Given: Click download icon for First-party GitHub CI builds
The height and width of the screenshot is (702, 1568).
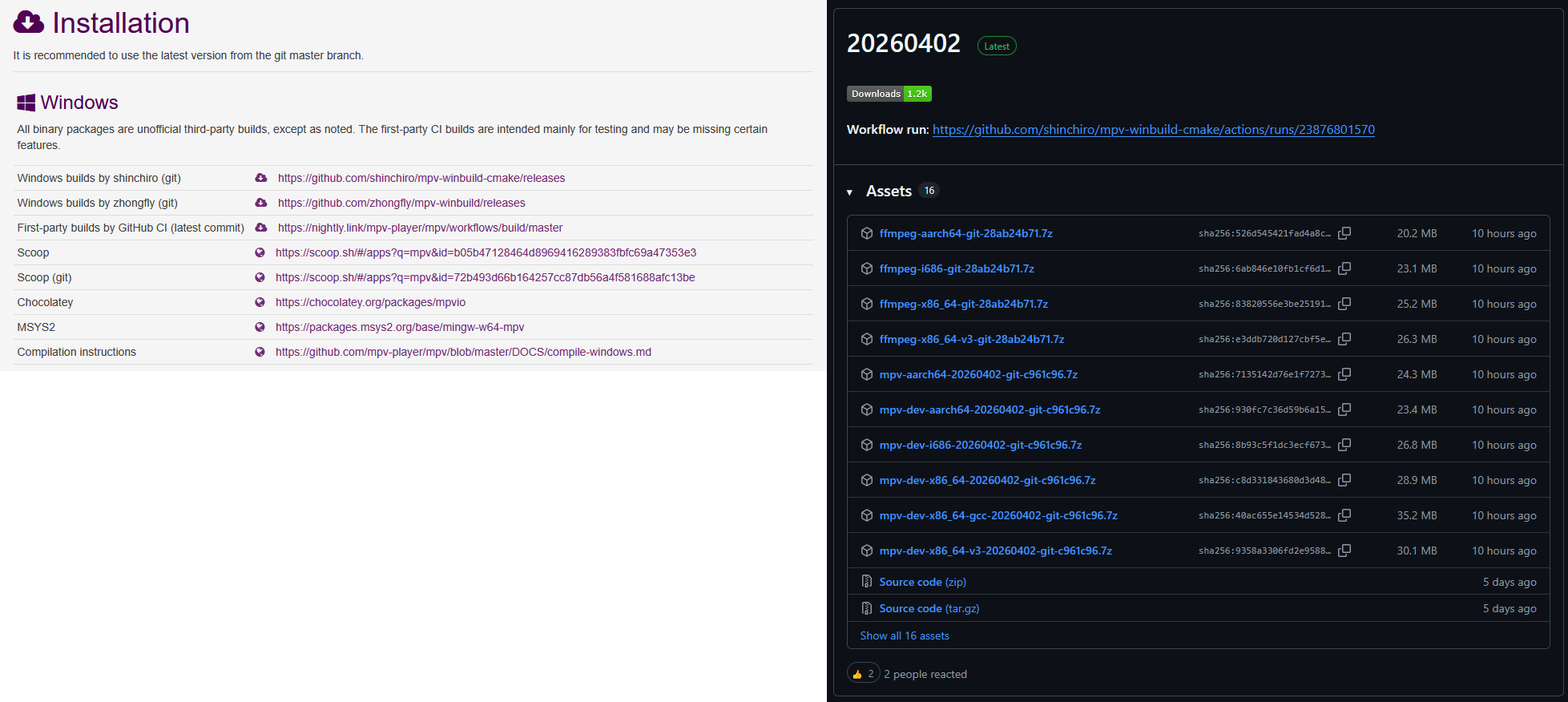Looking at the screenshot, I should pos(261,228).
